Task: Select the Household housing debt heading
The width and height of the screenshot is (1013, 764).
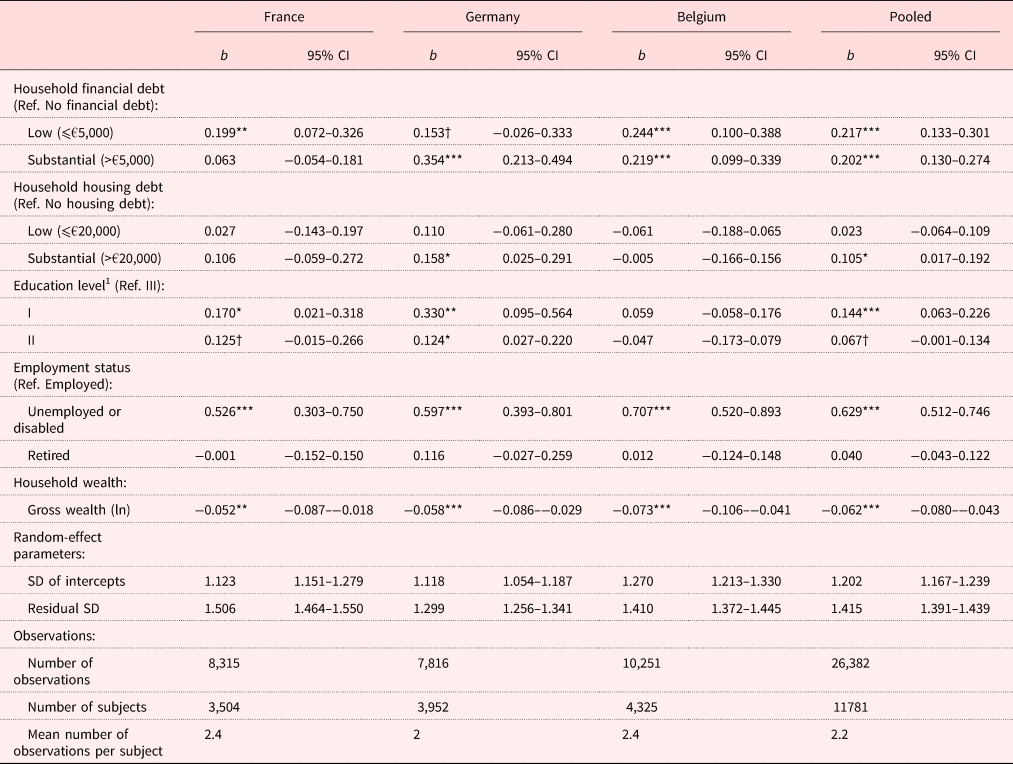Action: click(x=77, y=187)
